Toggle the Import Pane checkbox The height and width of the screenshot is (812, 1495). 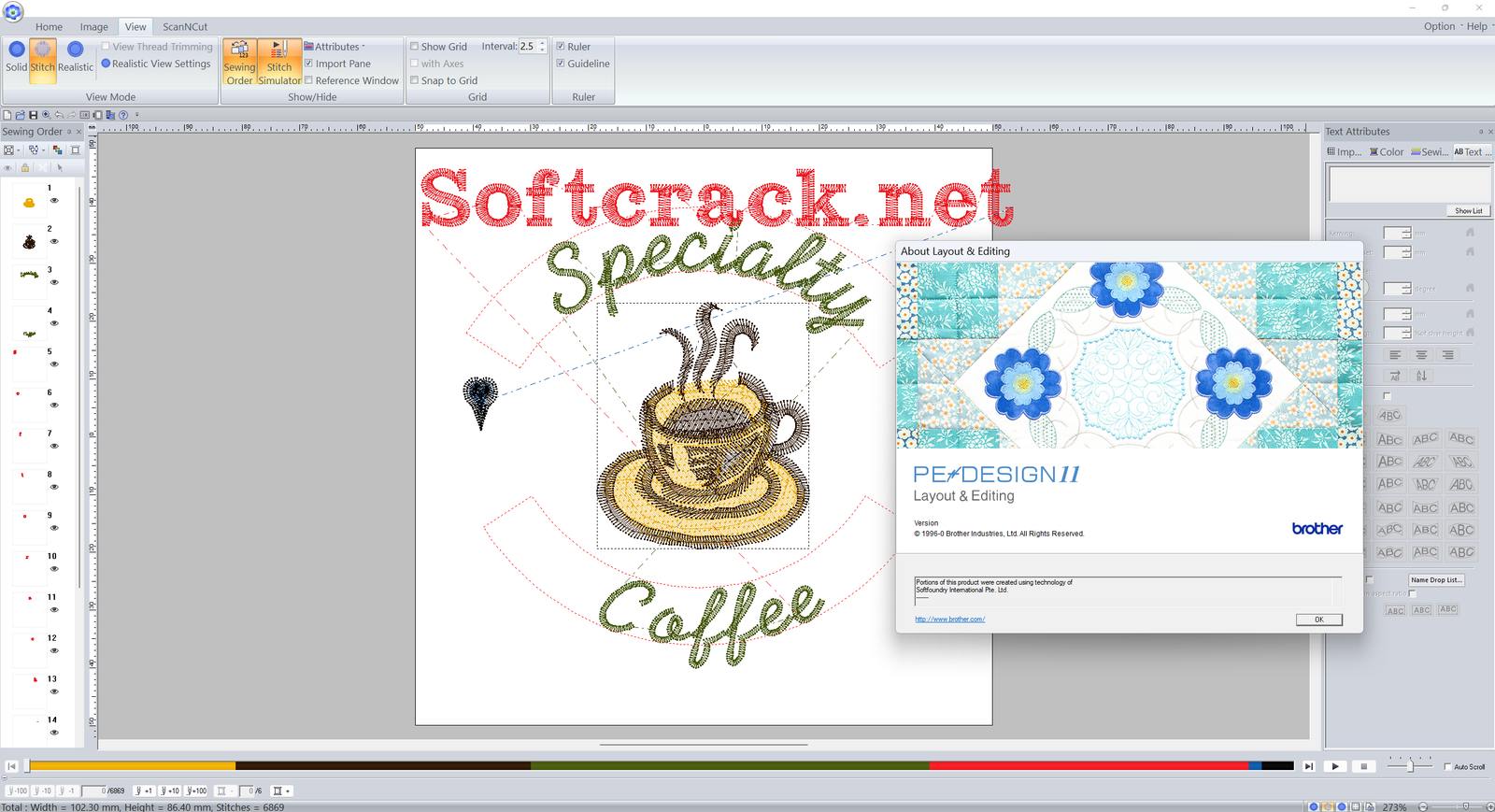tap(308, 64)
